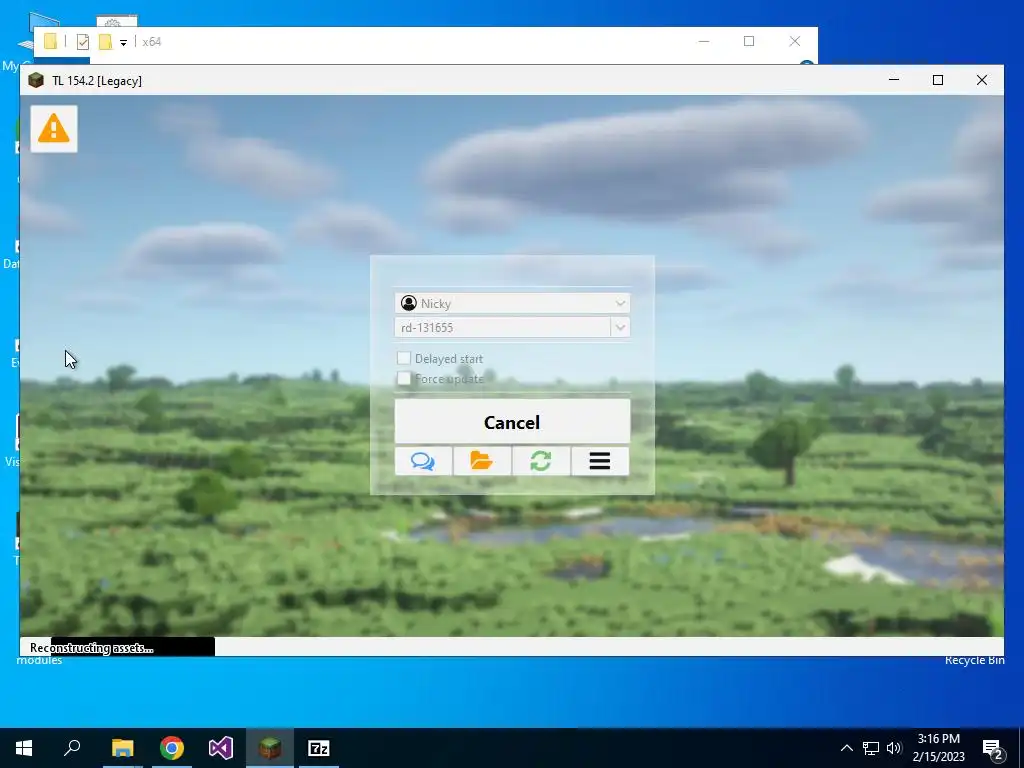
Task: Open File Explorer from the taskbar
Action: [122, 748]
